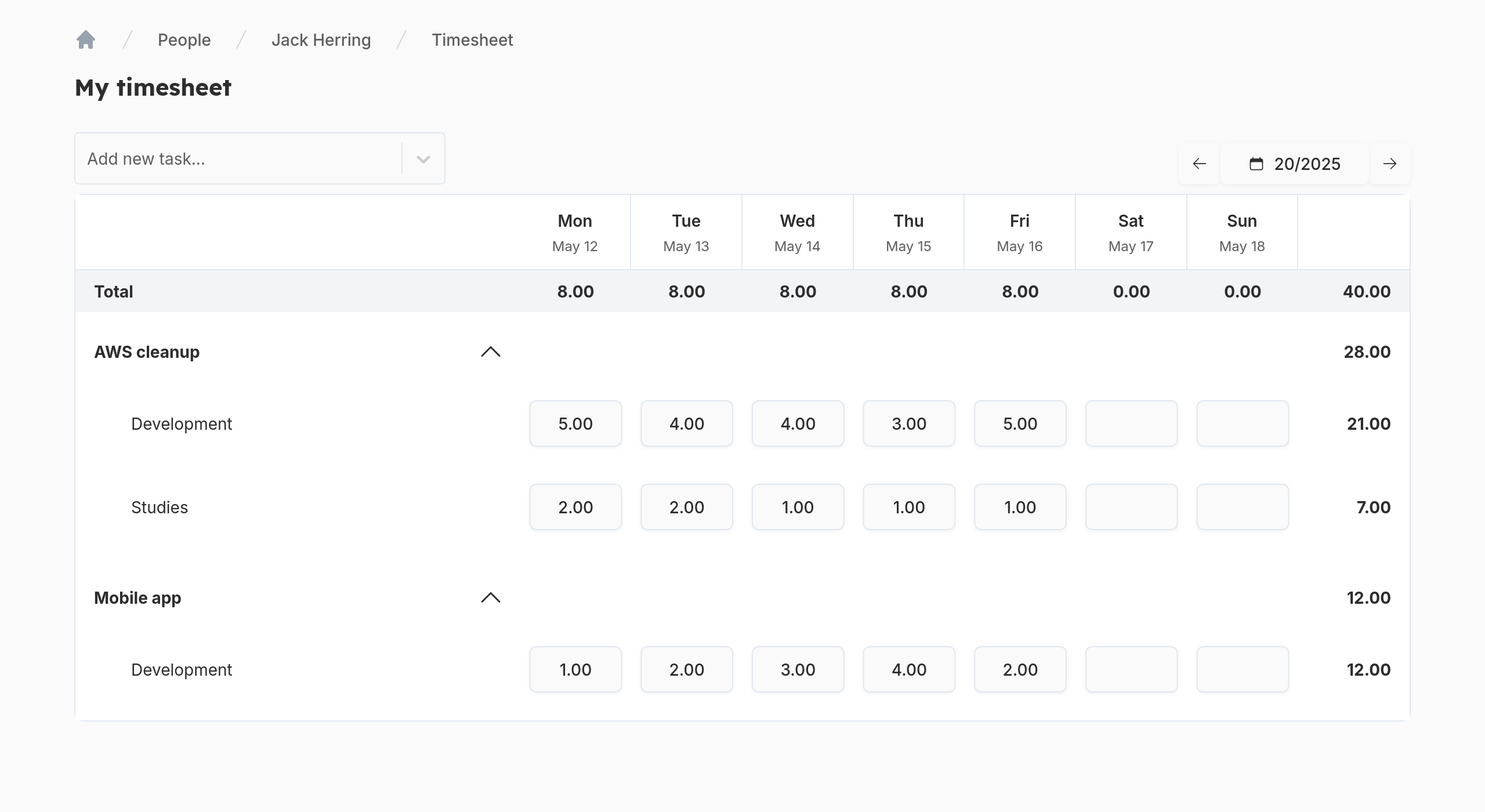Screen dimensions: 1485x812
Task: Open the calendar week picker 20/2025
Action: [x=1295, y=164]
